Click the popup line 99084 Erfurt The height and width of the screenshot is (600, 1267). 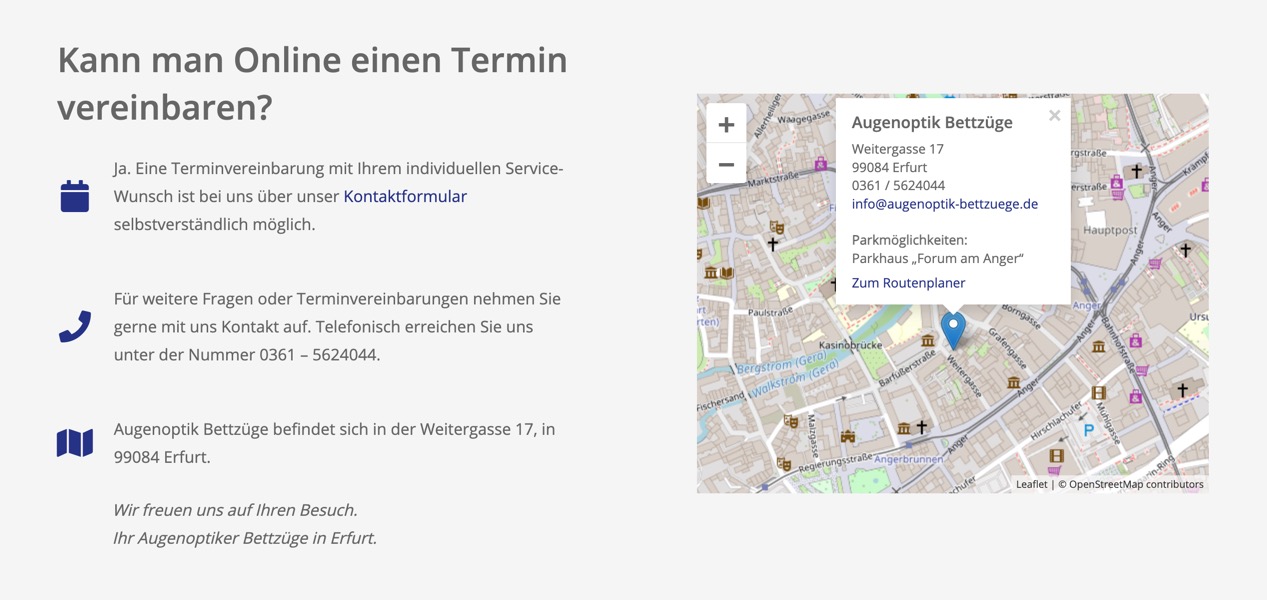tap(889, 167)
